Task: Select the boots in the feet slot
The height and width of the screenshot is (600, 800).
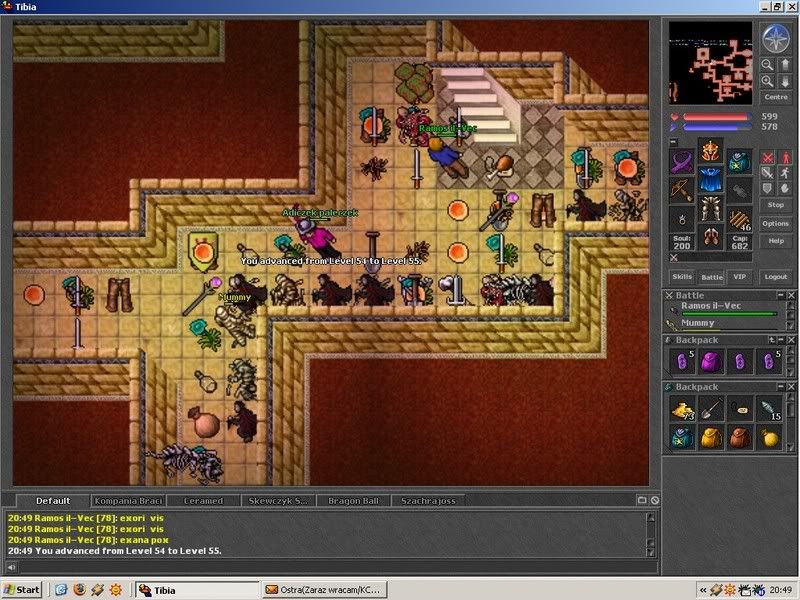Action: [x=710, y=237]
